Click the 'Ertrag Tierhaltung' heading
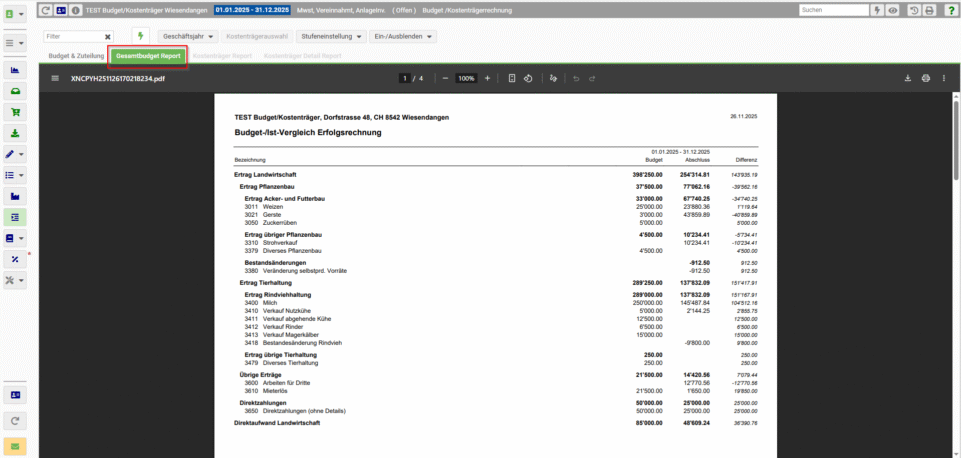The image size is (961, 458). (x=265, y=283)
